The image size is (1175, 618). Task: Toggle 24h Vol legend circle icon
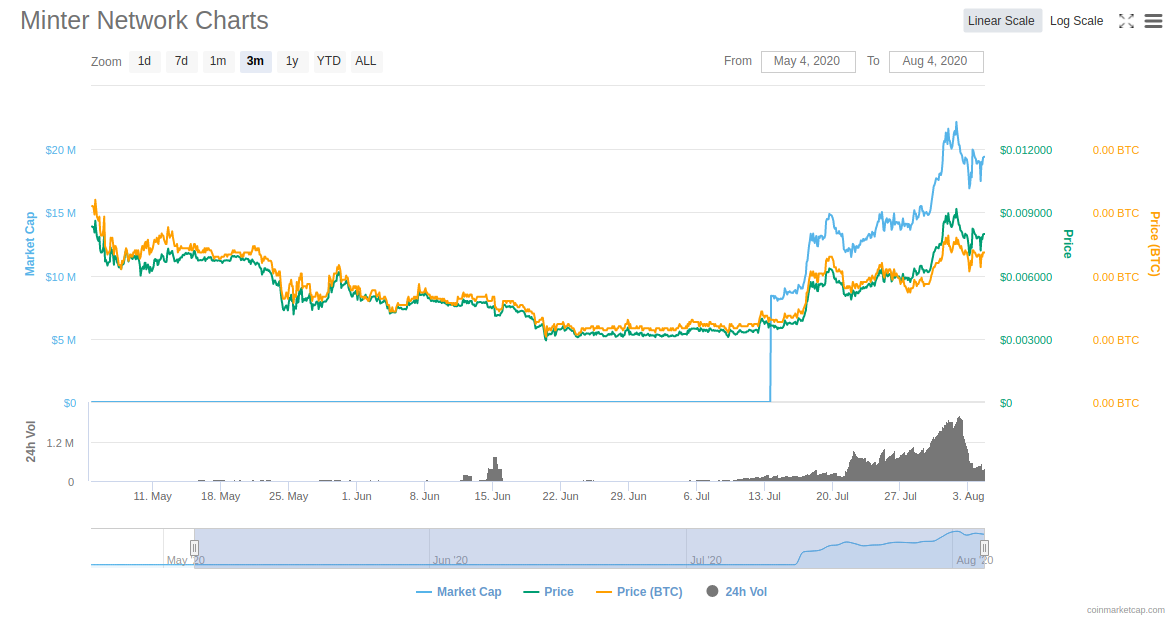712,592
